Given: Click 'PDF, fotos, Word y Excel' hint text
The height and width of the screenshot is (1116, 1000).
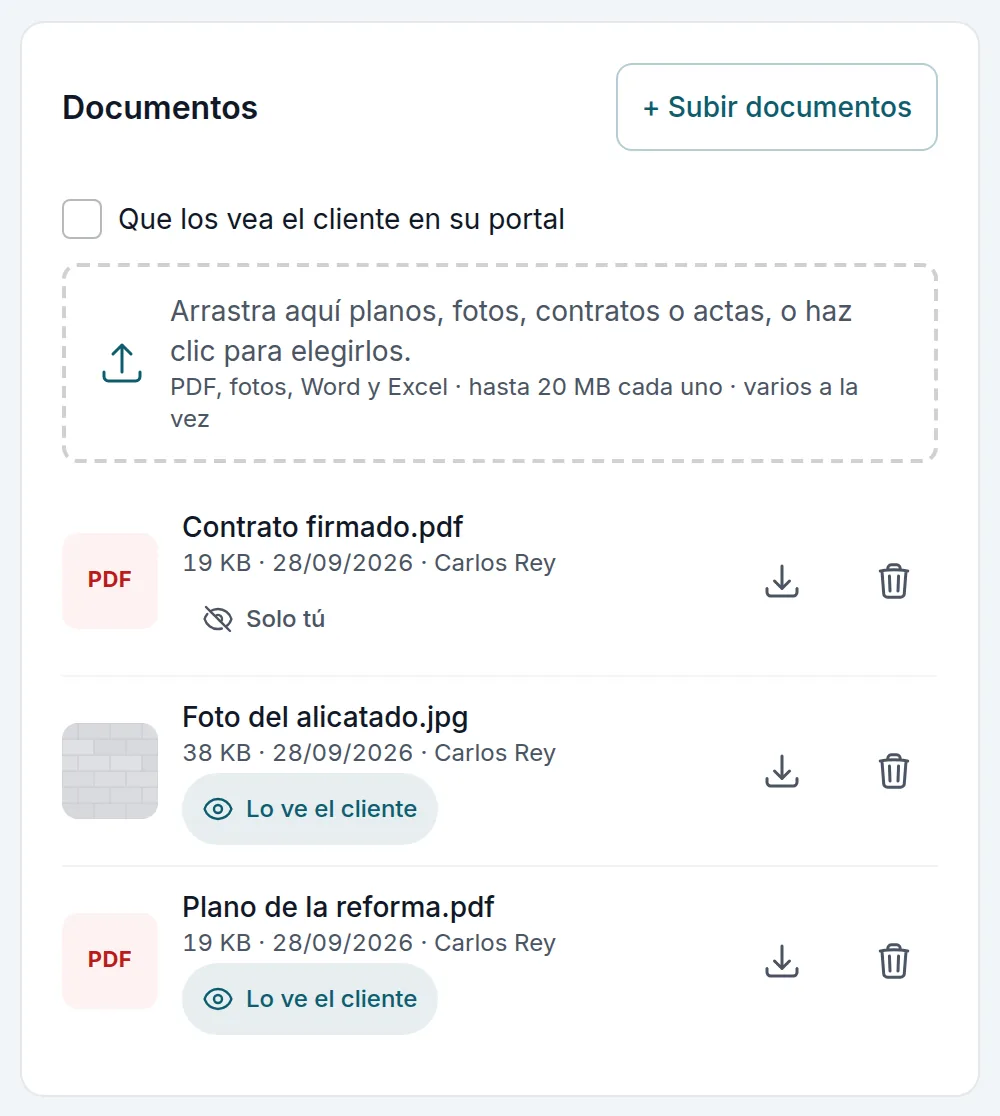Looking at the screenshot, I should [514, 402].
